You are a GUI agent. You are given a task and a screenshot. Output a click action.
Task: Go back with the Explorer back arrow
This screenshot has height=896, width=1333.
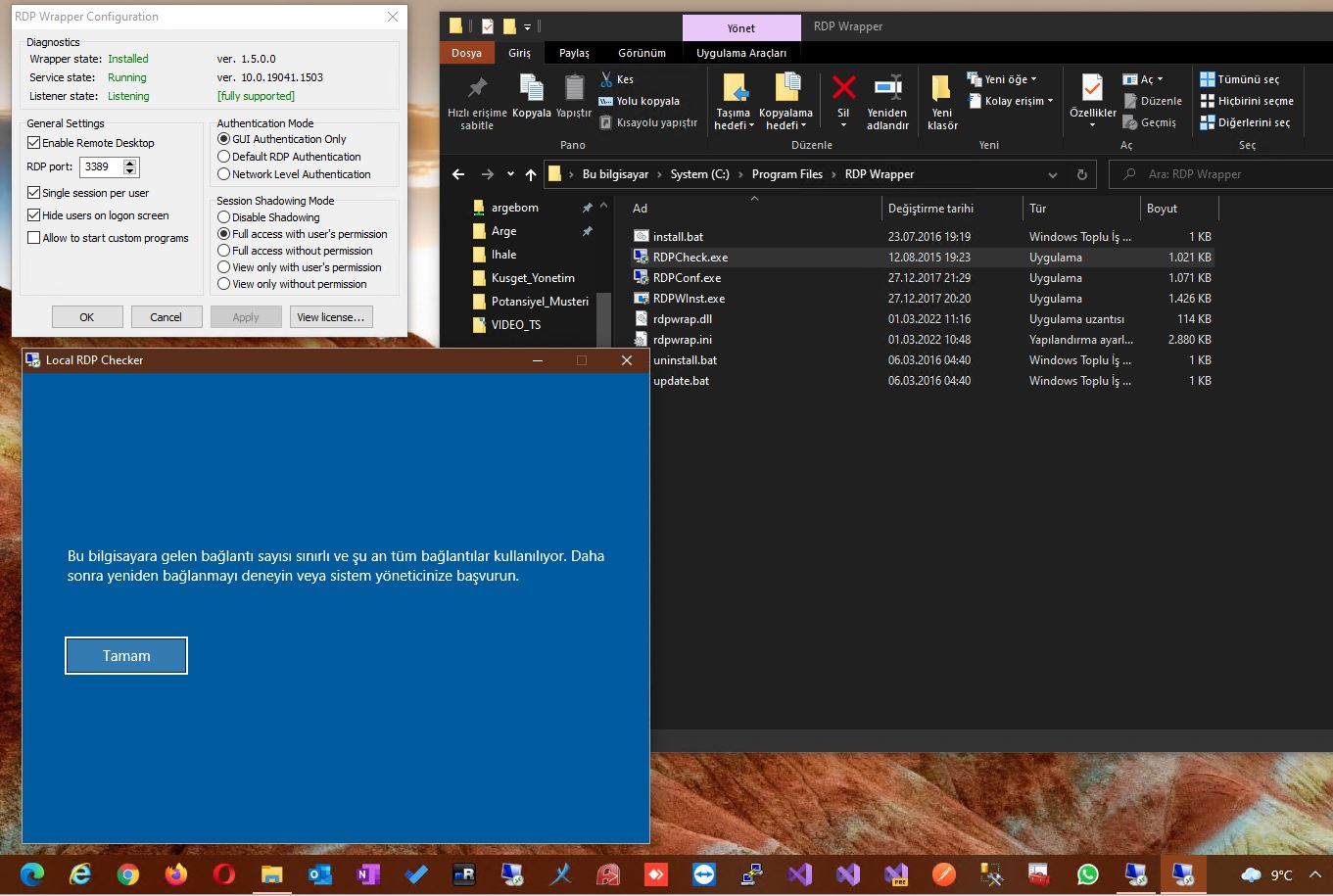(458, 174)
